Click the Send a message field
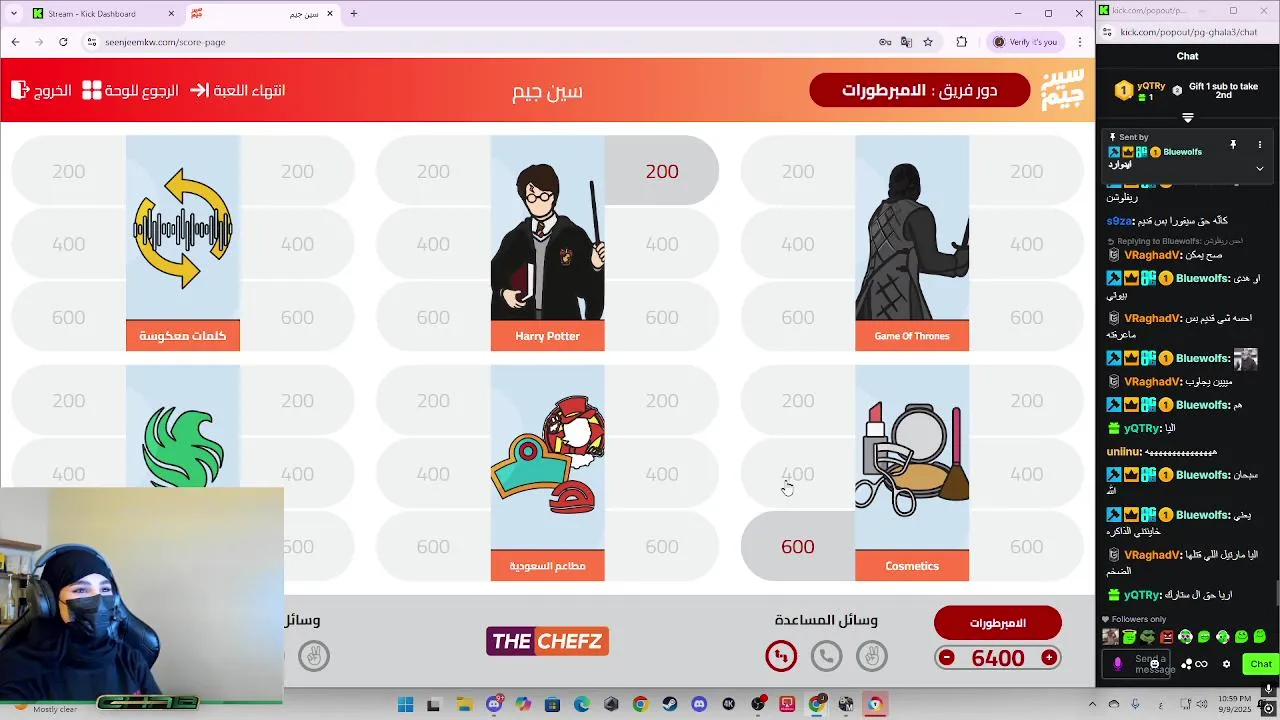Viewport: 1280px width, 720px height. coord(1137,664)
